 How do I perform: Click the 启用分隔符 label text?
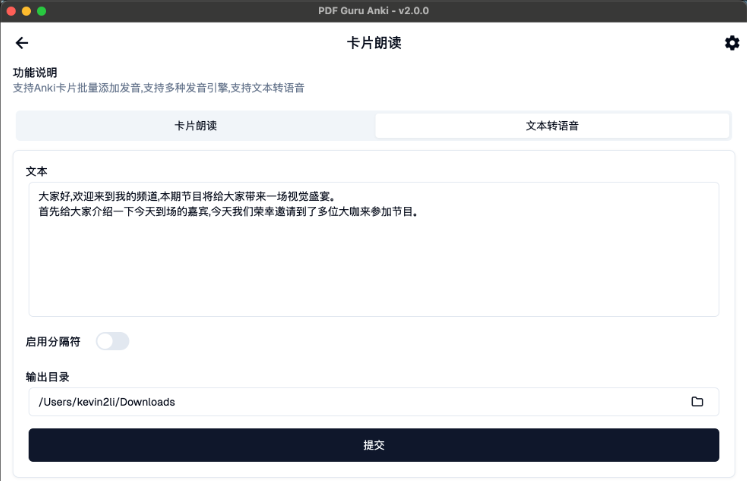[53, 342]
